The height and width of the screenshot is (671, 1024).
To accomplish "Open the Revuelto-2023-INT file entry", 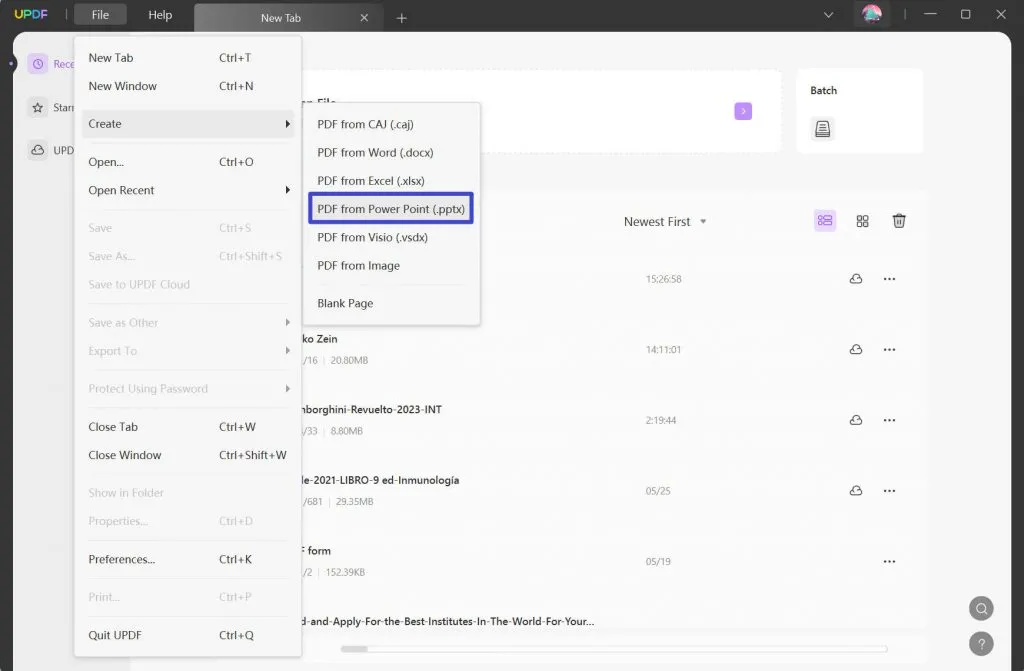I will [x=372, y=410].
